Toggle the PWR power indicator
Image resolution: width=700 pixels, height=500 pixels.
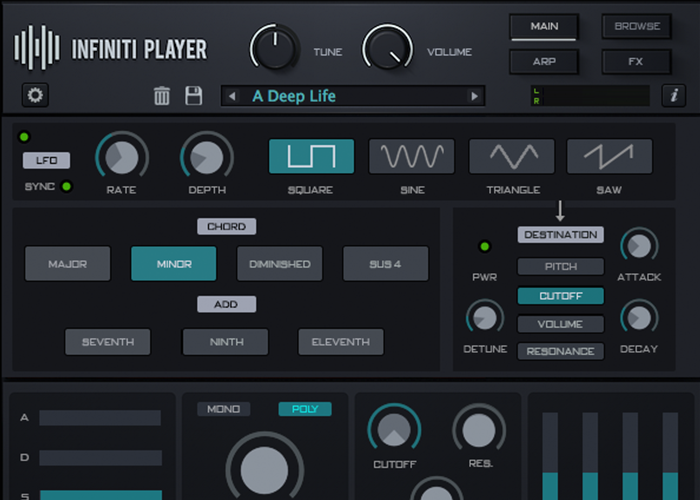click(x=485, y=246)
